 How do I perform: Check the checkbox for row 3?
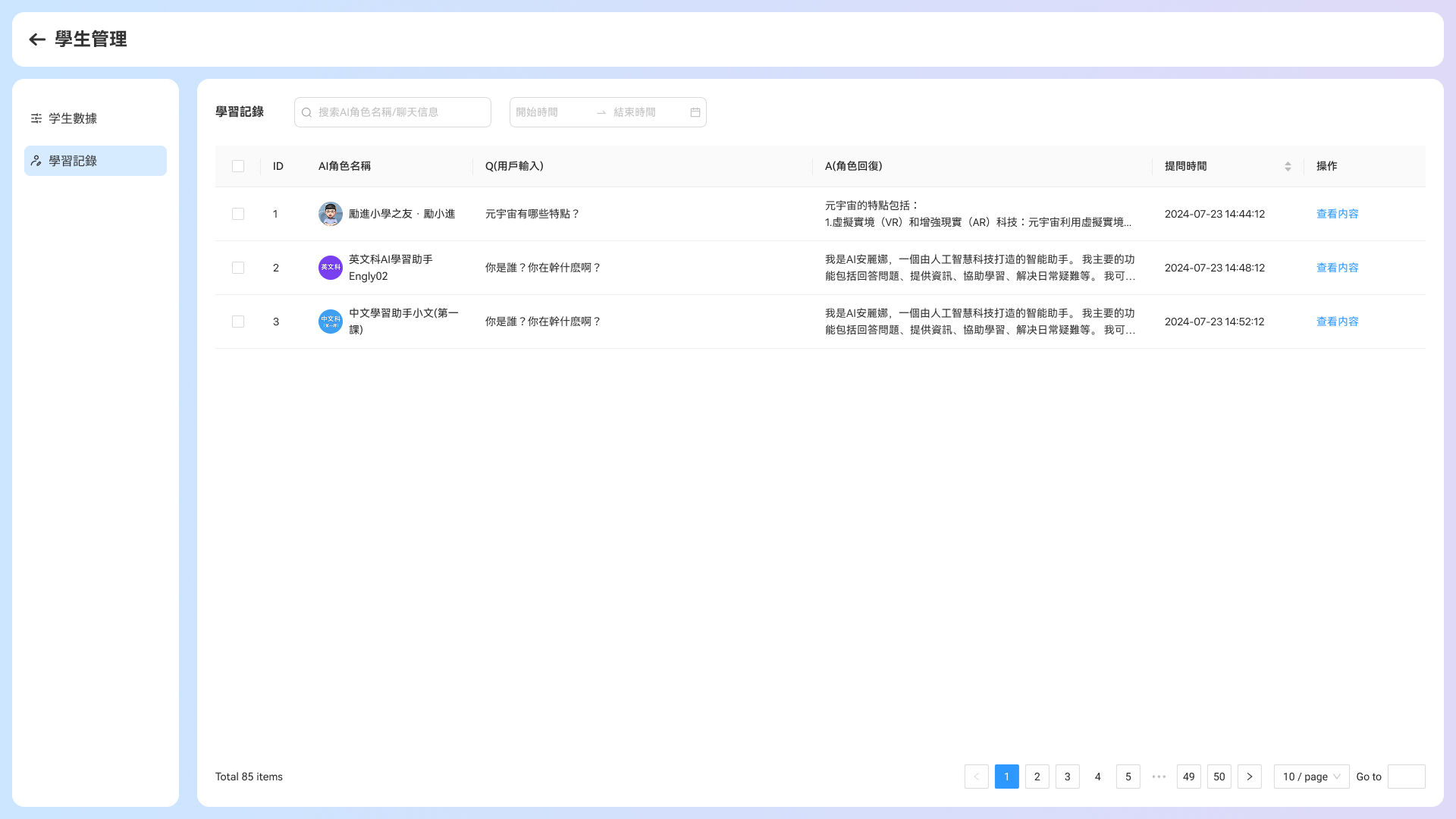[238, 322]
